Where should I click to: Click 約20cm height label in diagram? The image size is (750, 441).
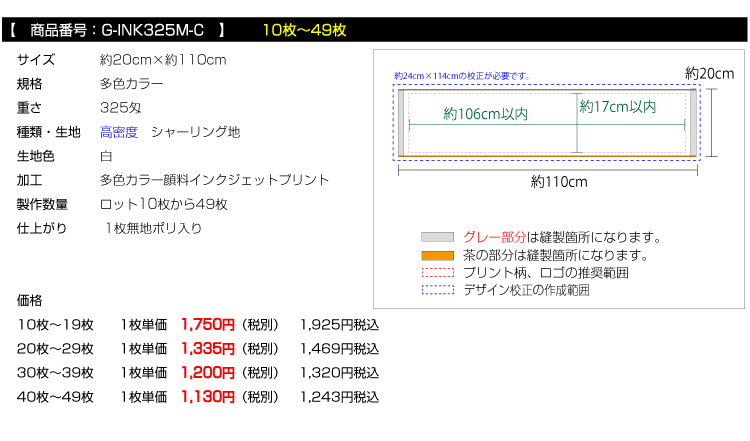click(x=709, y=74)
